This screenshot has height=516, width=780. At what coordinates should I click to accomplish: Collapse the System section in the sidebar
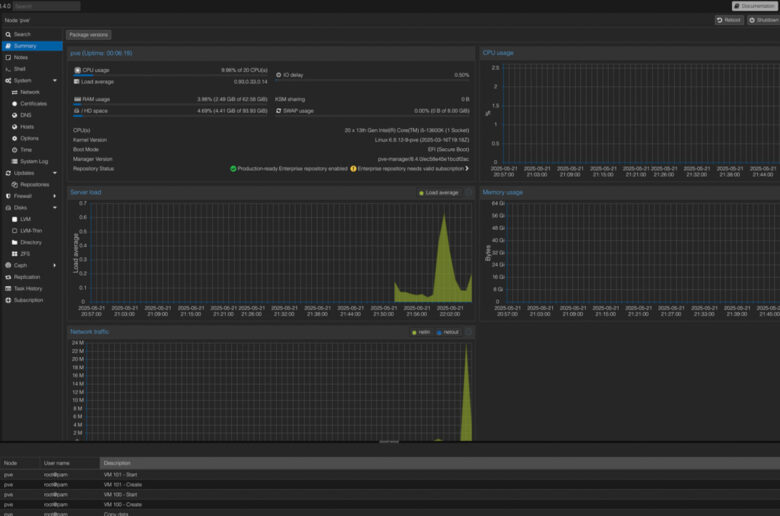coord(55,81)
